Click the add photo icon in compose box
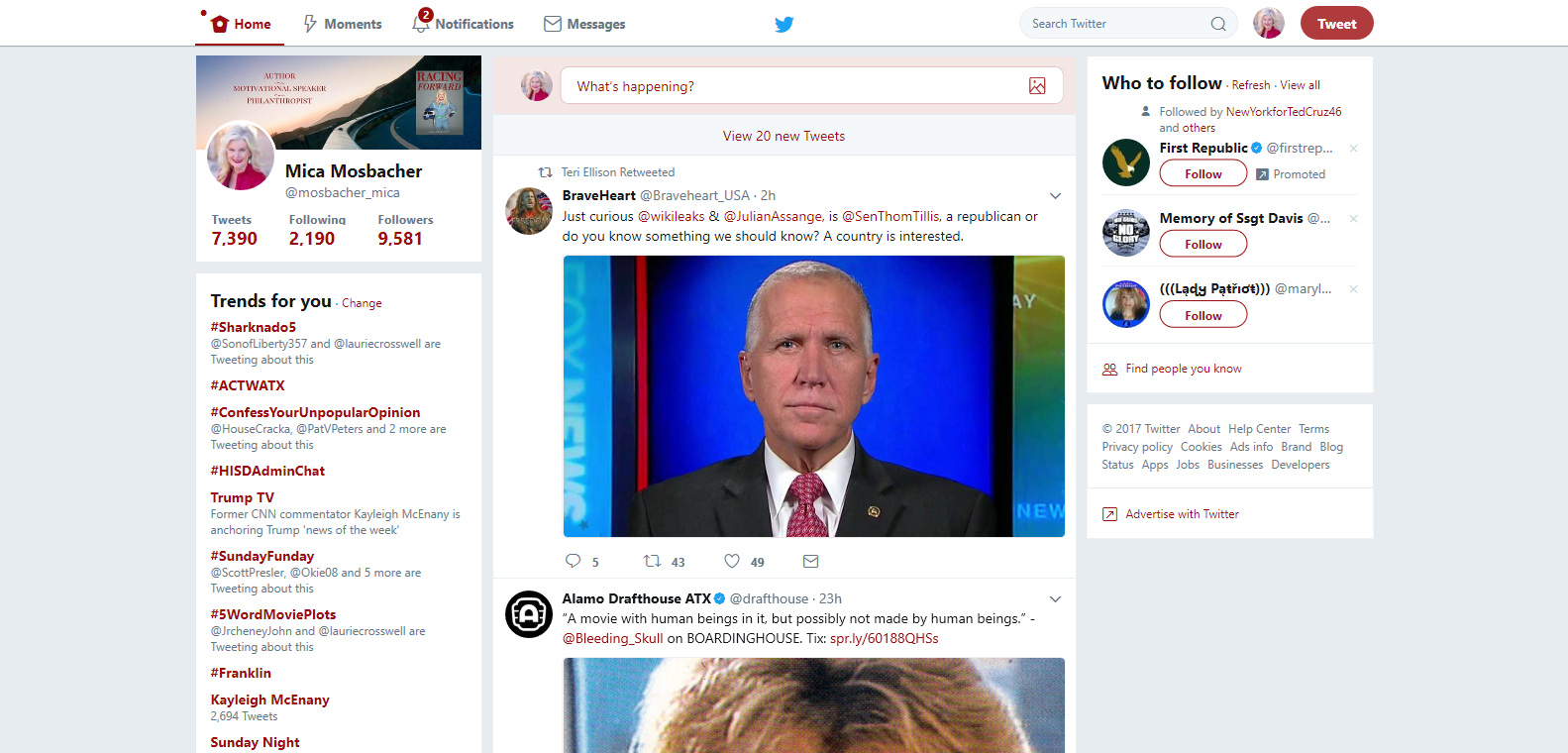Image resolution: width=1568 pixels, height=753 pixels. click(x=1037, y=86)
